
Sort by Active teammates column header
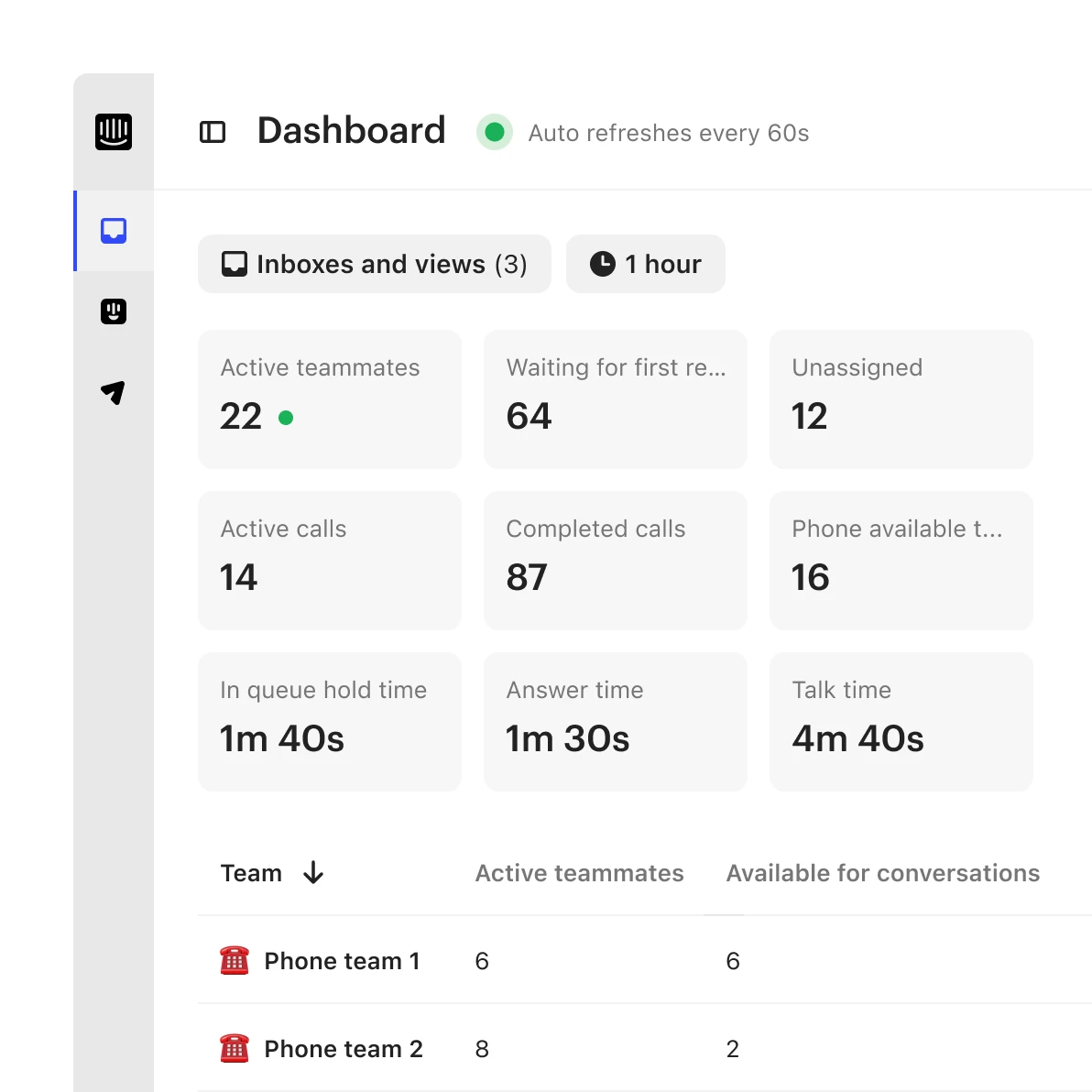pos(579,873)
